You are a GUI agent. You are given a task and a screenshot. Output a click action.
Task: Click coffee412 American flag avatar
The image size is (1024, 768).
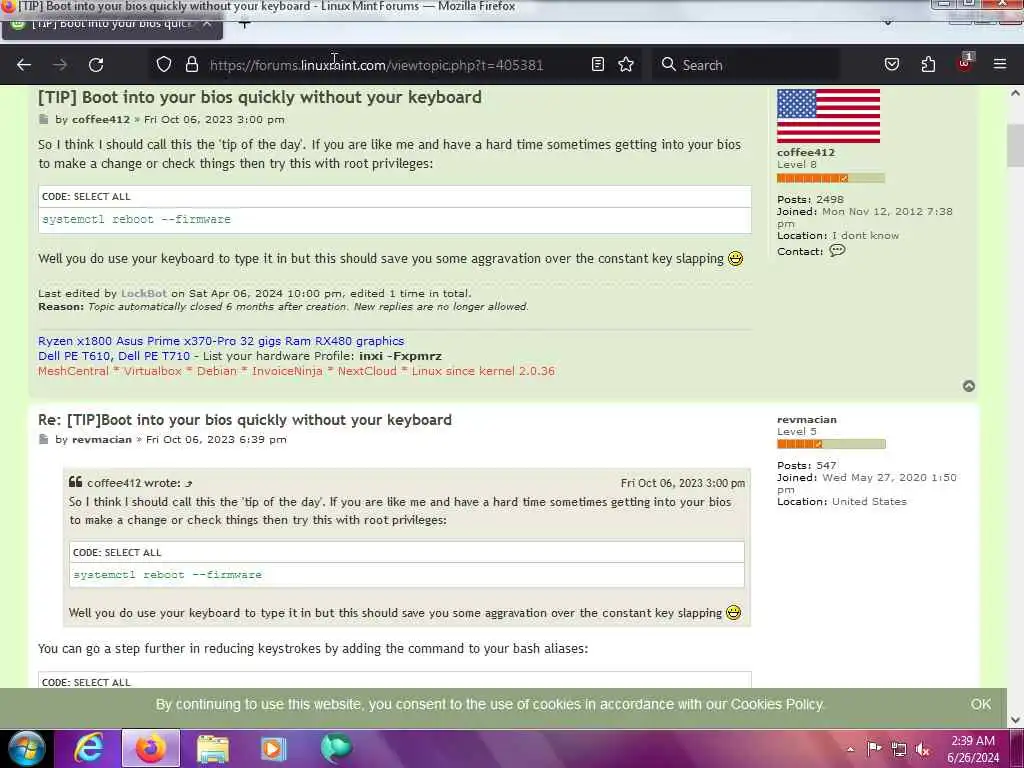pos(828,116)
